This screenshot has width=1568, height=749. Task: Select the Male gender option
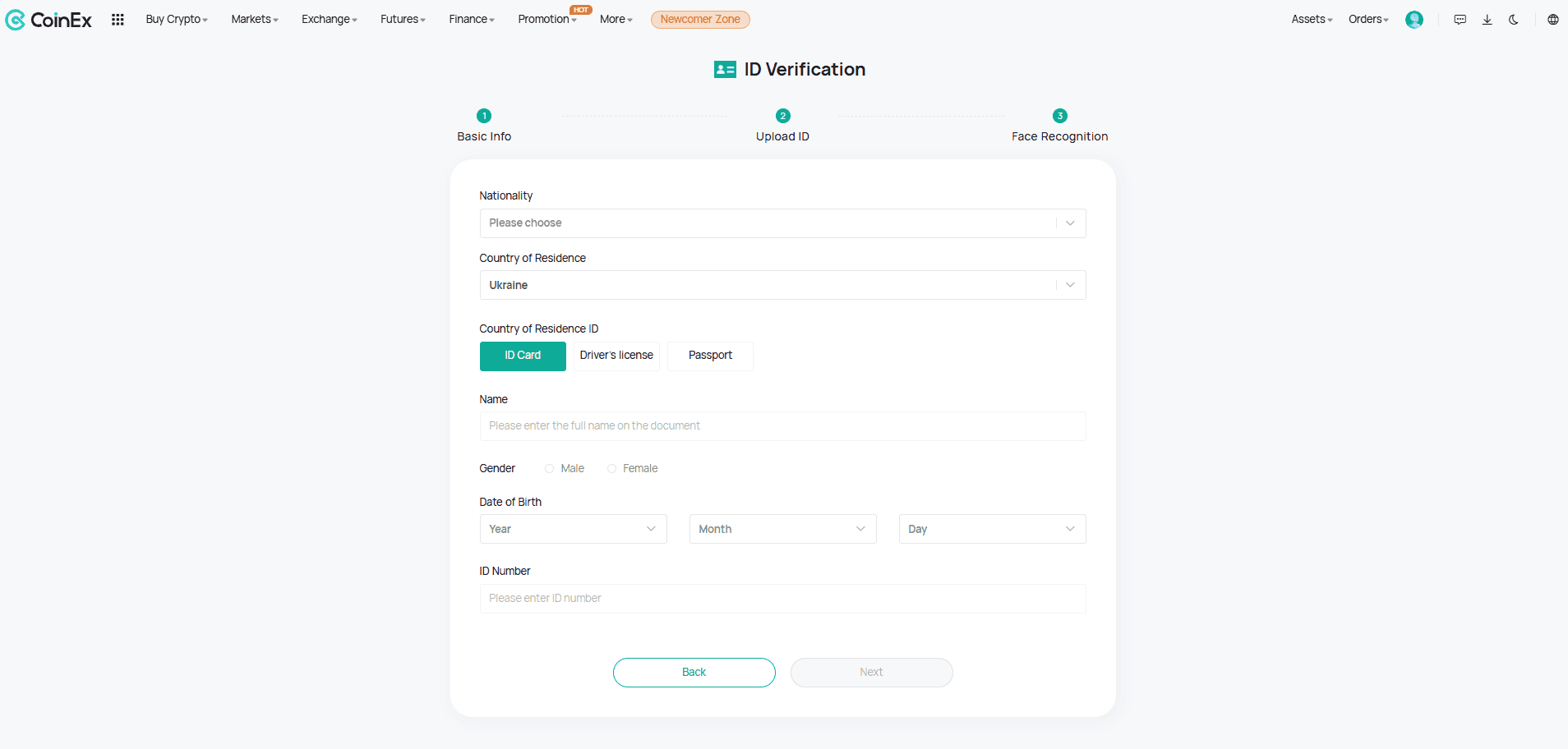[565, 469]
